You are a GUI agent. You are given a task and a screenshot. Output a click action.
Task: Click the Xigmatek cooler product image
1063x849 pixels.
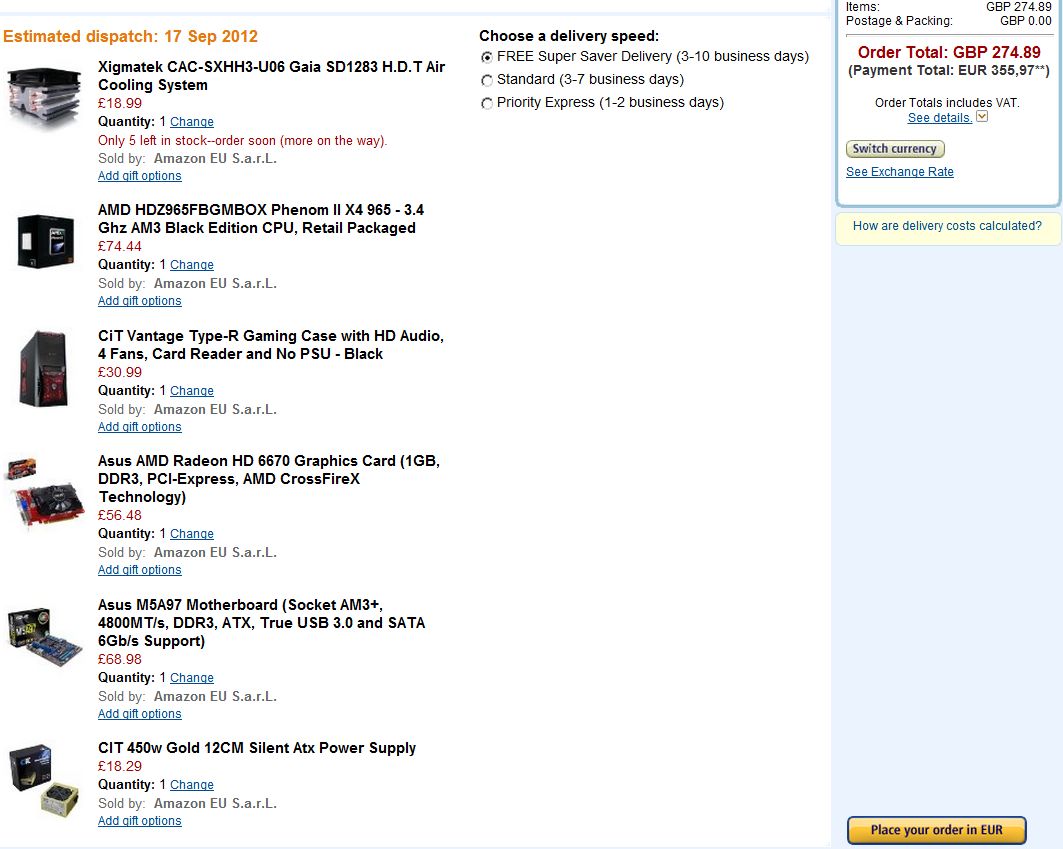click(43, 99)
